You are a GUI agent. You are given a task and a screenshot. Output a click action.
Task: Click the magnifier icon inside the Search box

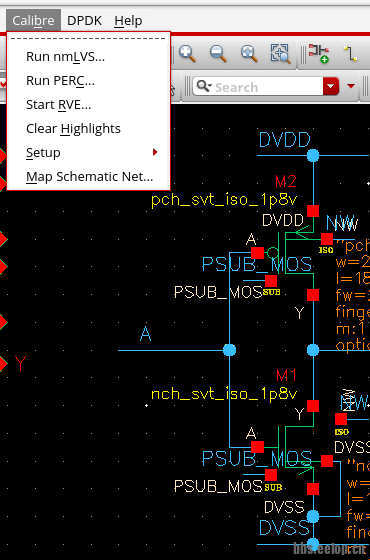204,86
